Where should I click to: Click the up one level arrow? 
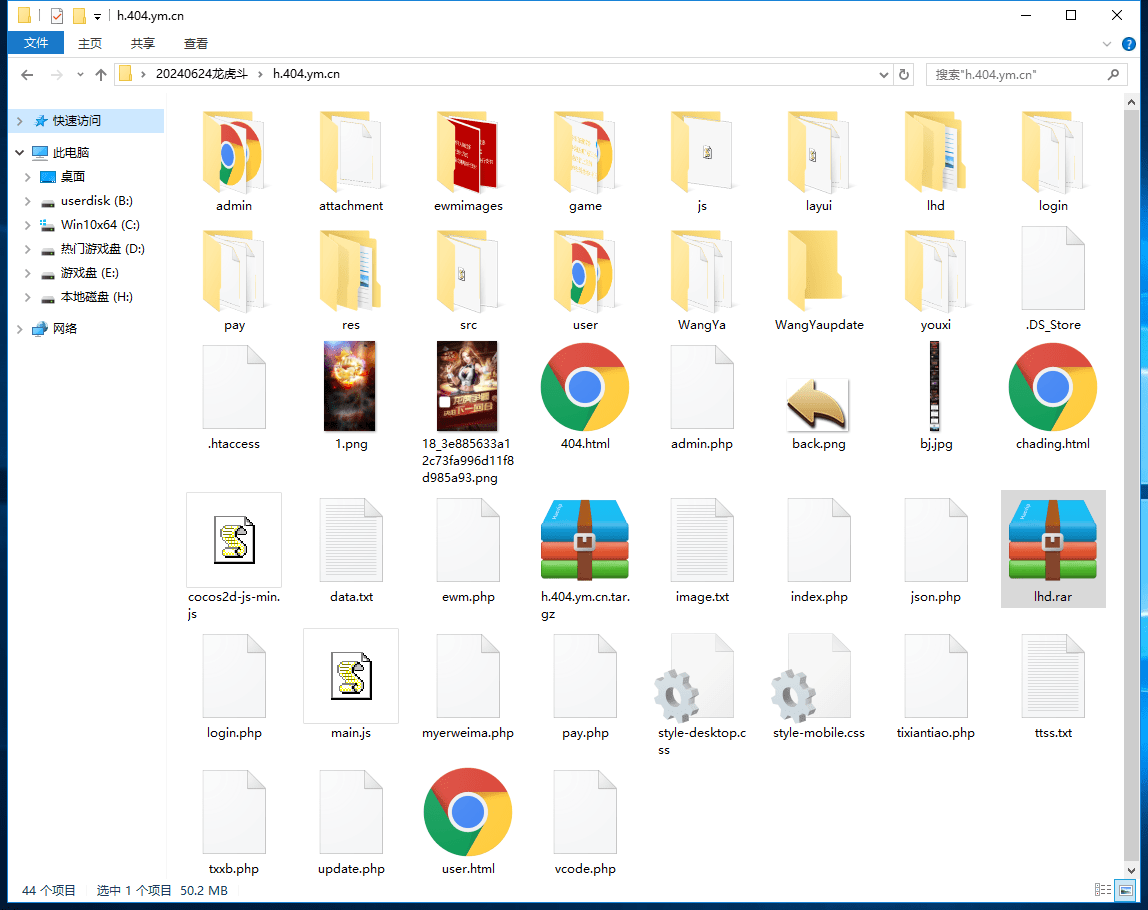(x=100, y=74)
